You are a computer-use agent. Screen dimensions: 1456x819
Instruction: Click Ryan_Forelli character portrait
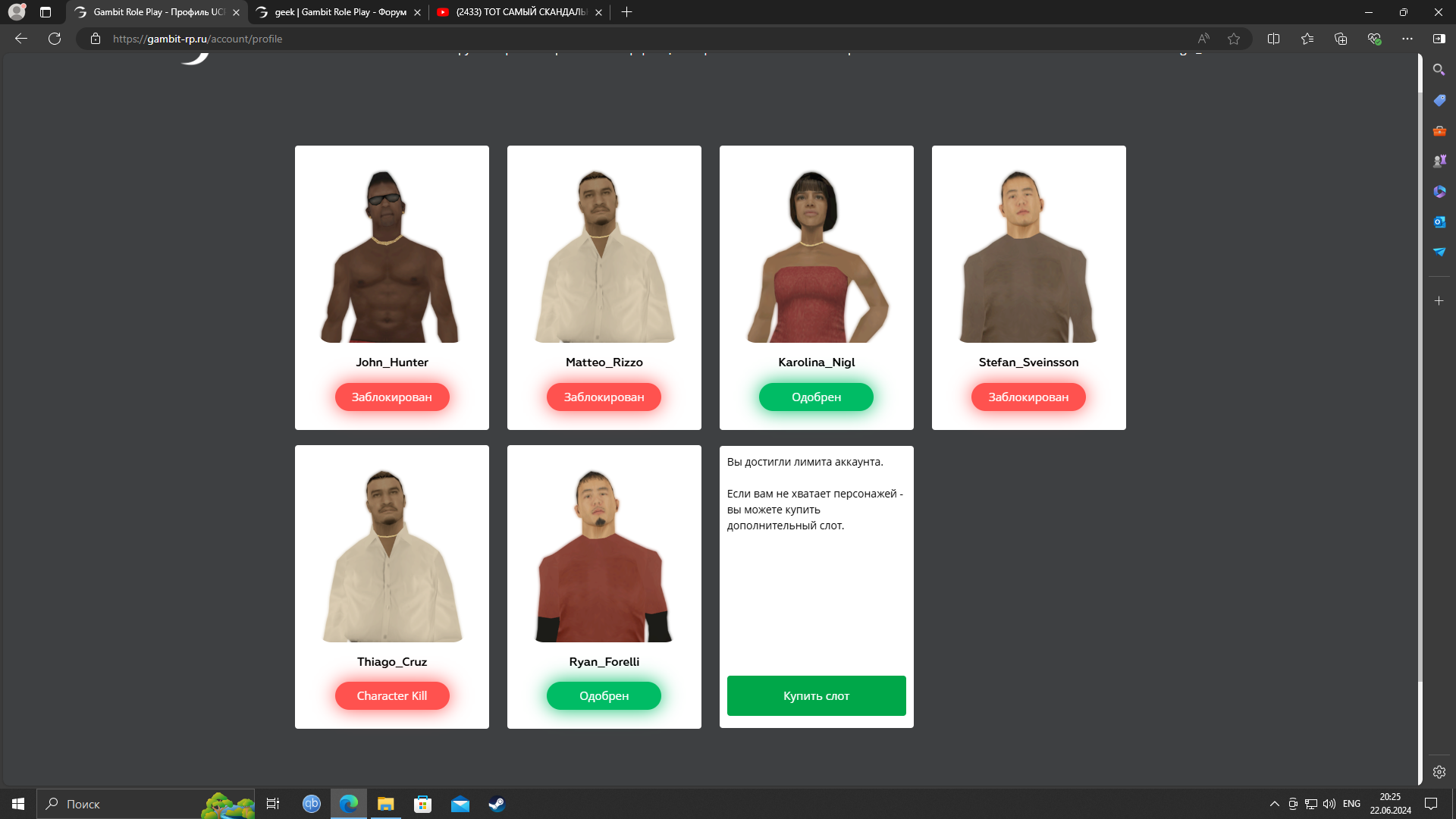pos(604,556)
